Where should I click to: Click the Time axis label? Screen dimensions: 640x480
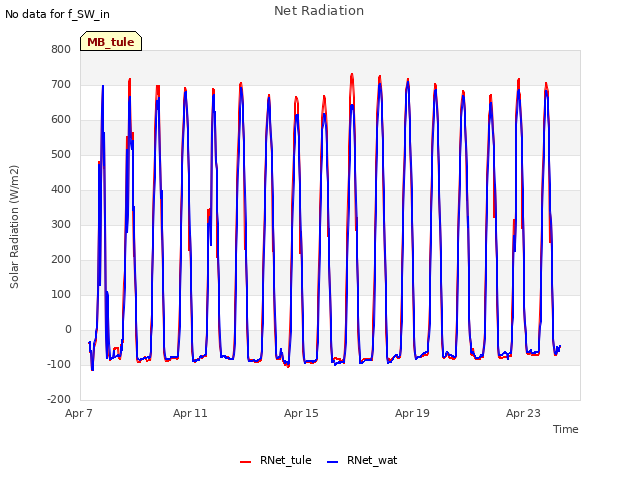coord(565,429)
